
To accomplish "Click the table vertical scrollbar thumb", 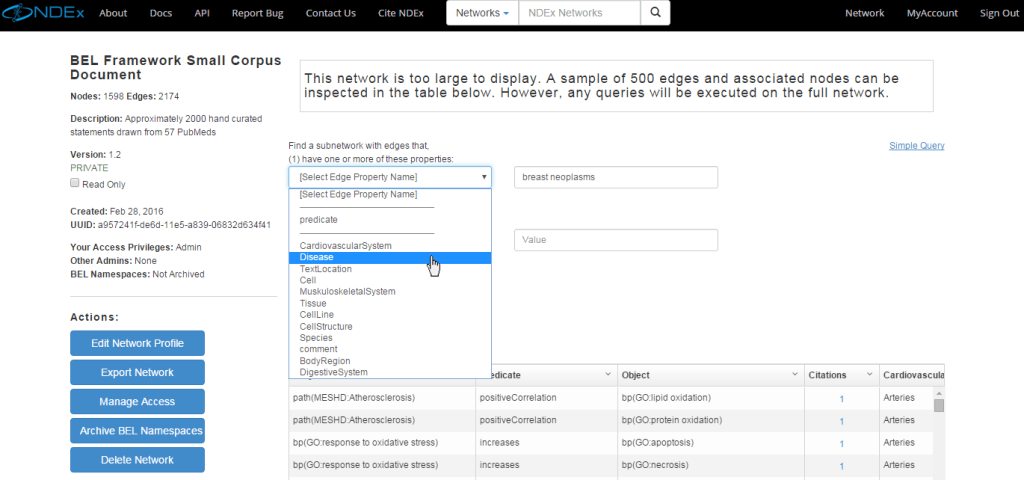I will click(x=939, y=406).
